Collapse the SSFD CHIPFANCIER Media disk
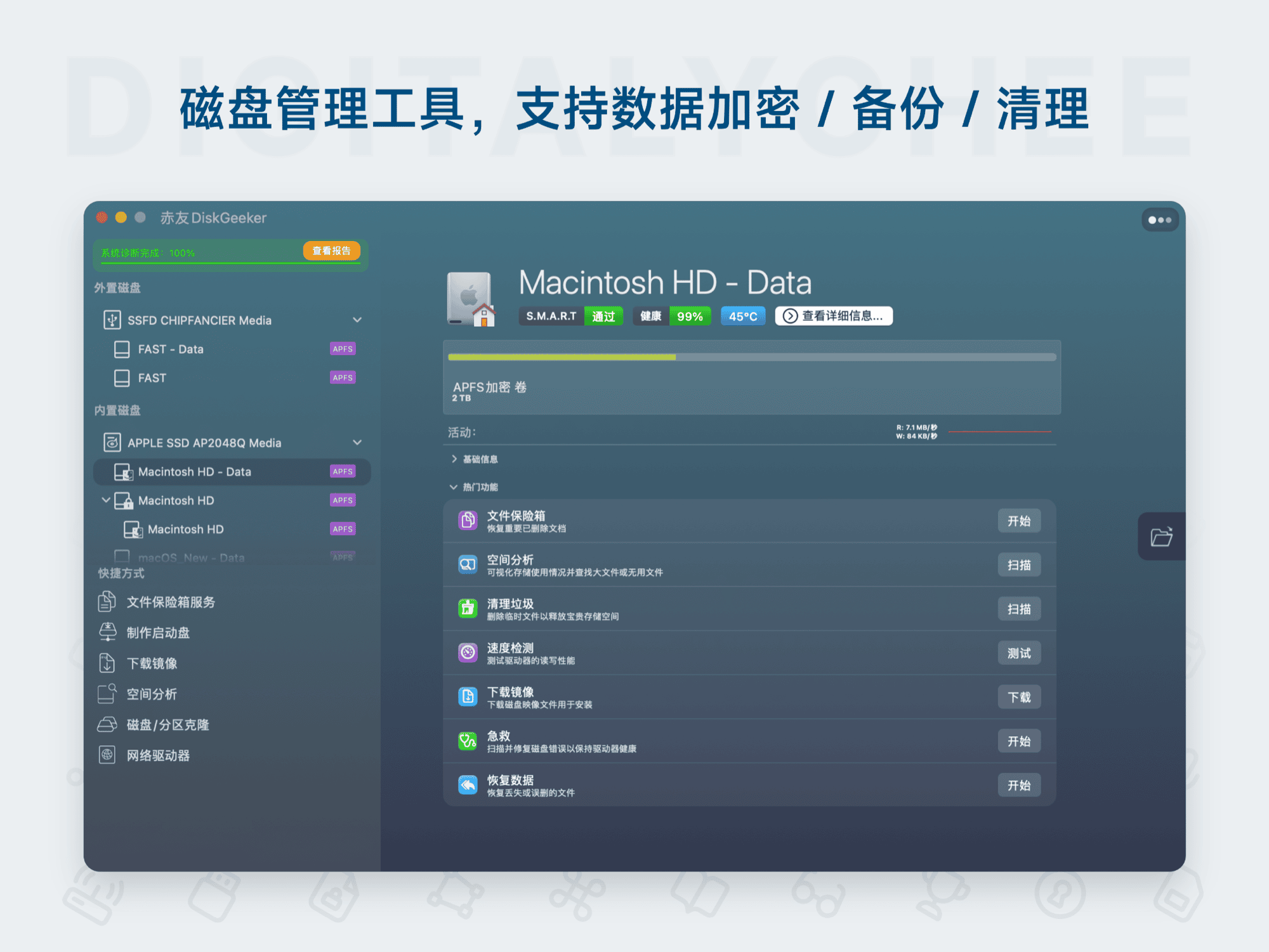Screen dimensions: 1269x952 [x=357, y=320]
